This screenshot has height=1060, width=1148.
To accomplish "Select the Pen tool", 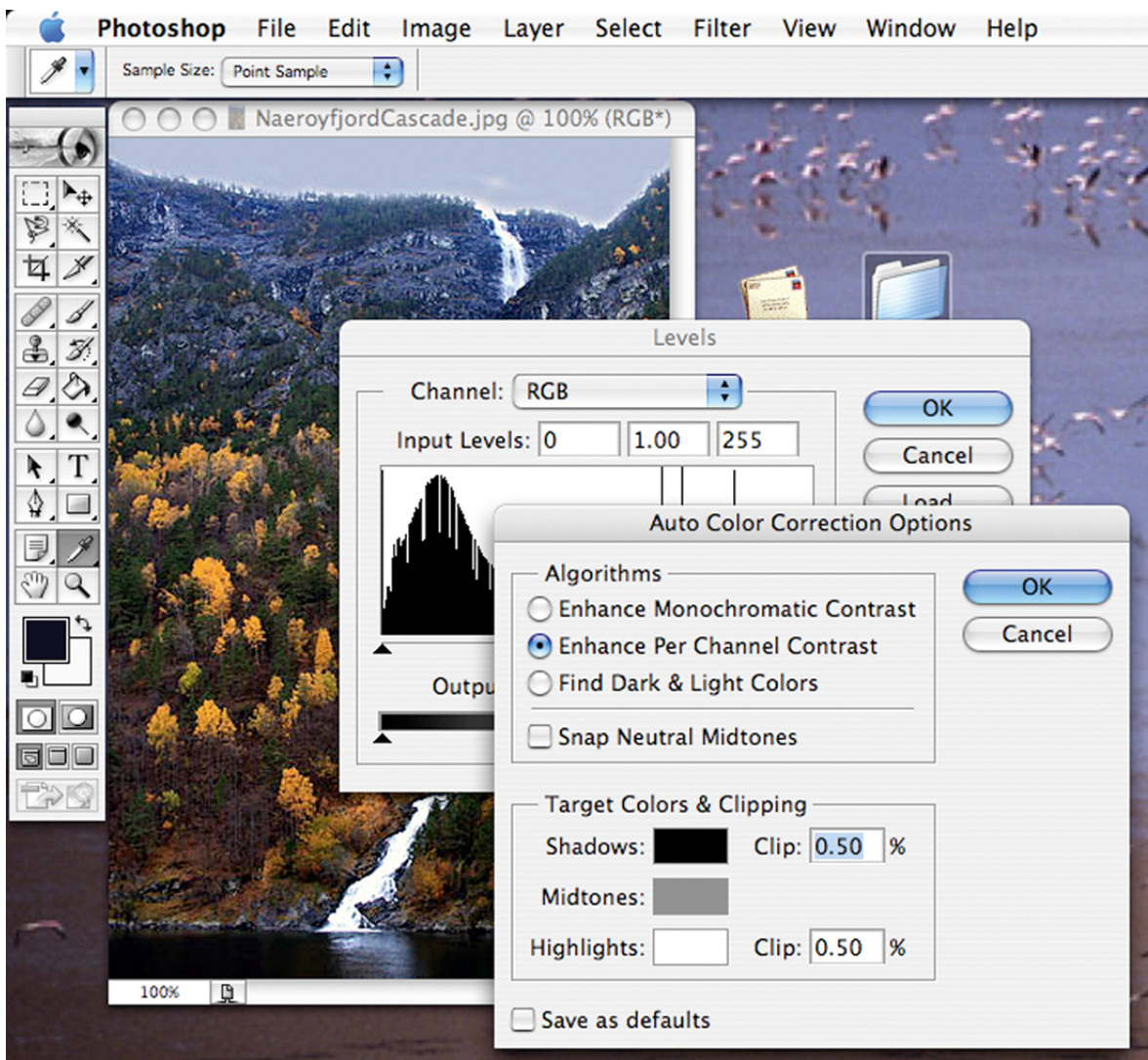I will [x=34, y=504].
